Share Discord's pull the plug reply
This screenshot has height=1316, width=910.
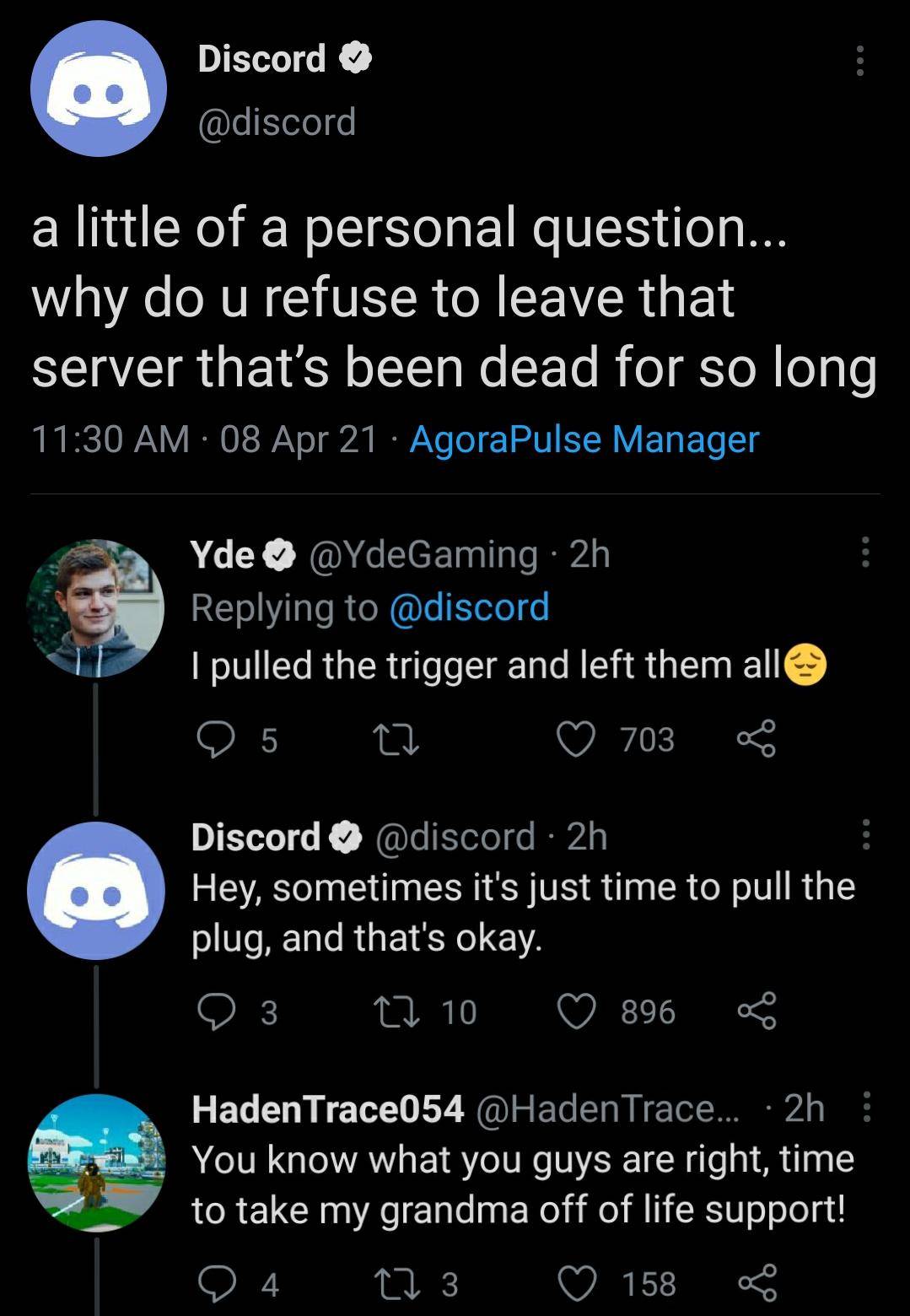pos(756,1011)
